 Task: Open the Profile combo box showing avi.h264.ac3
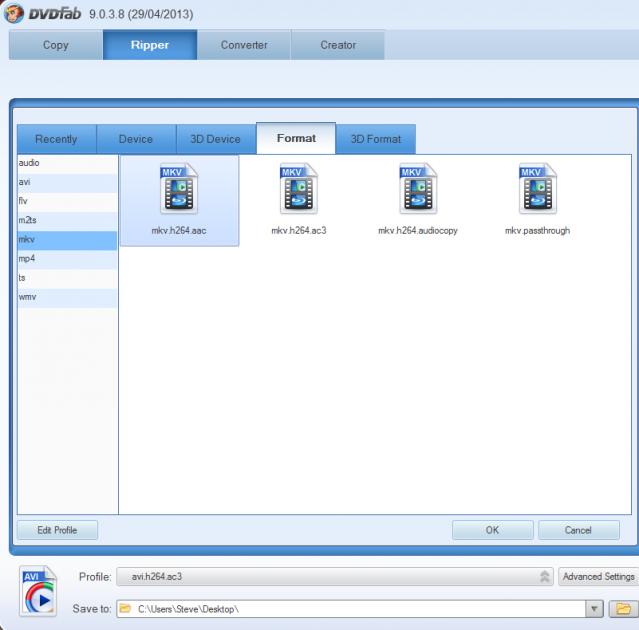(x=330, y=577)
